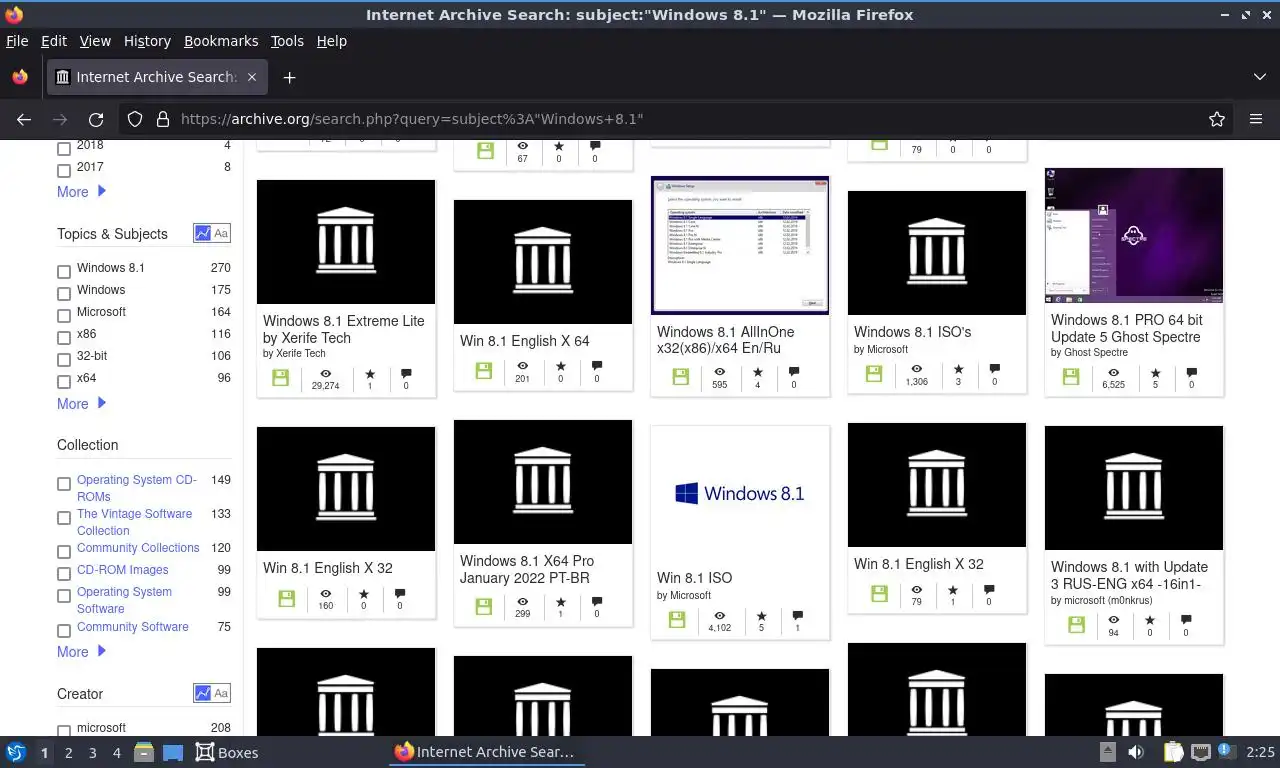Click the Firefox back arrow button
The image size is (1280, 768).
point(24,119)
